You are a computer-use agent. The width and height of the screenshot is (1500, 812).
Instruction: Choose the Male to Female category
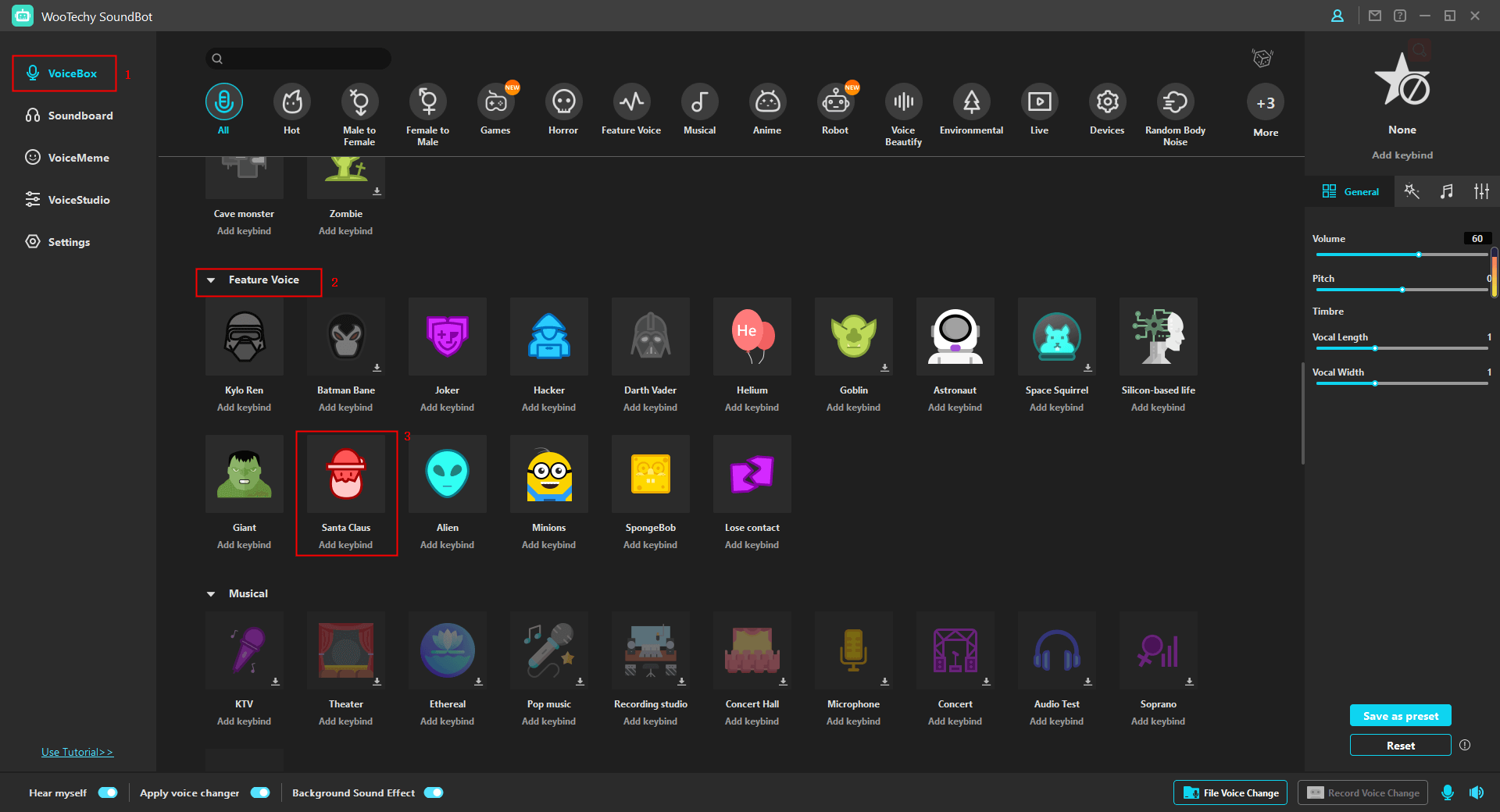pyautogui.click(x=359, y=101)
